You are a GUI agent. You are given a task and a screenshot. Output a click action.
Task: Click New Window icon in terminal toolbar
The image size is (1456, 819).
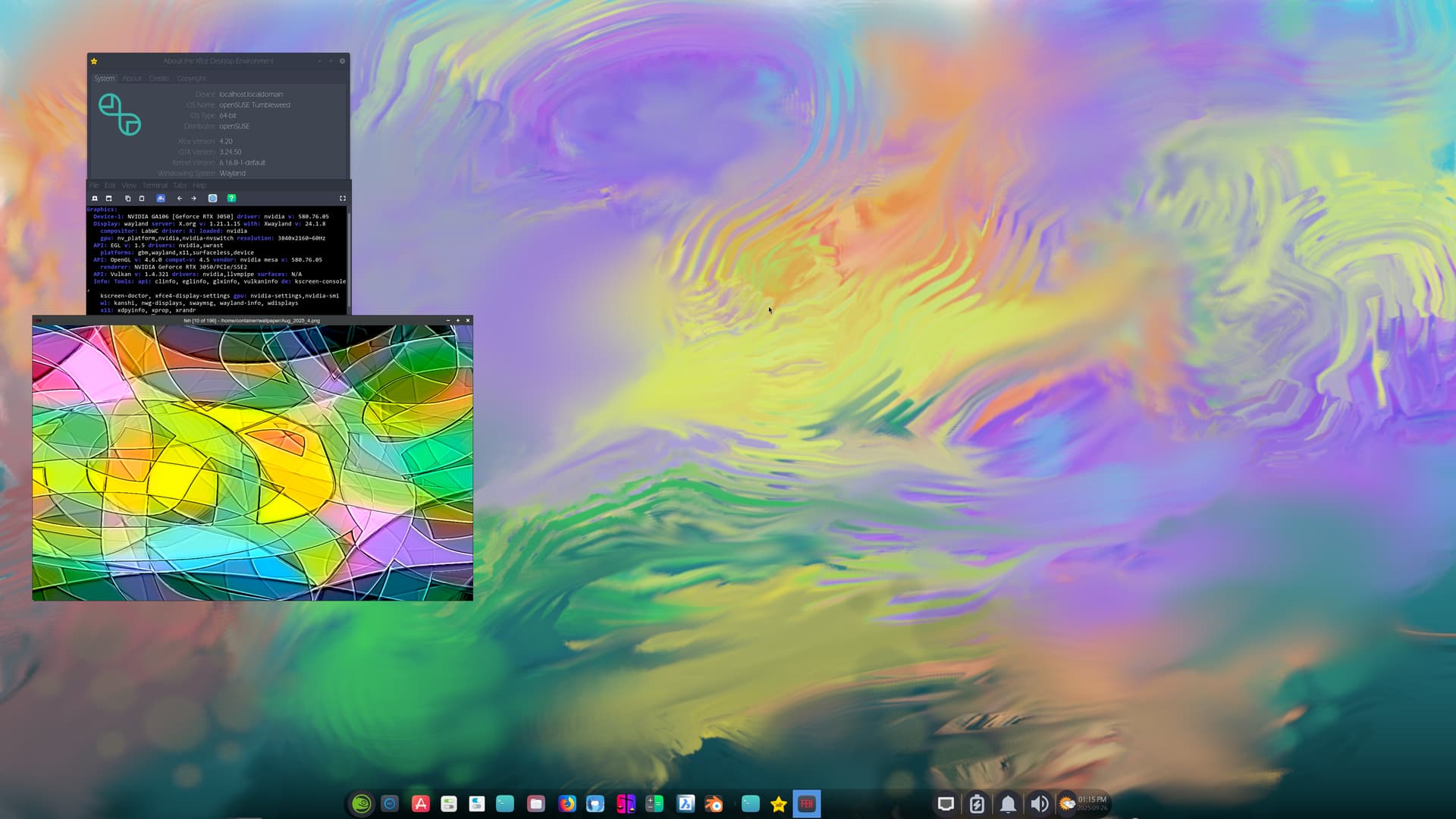click(109, 199)
